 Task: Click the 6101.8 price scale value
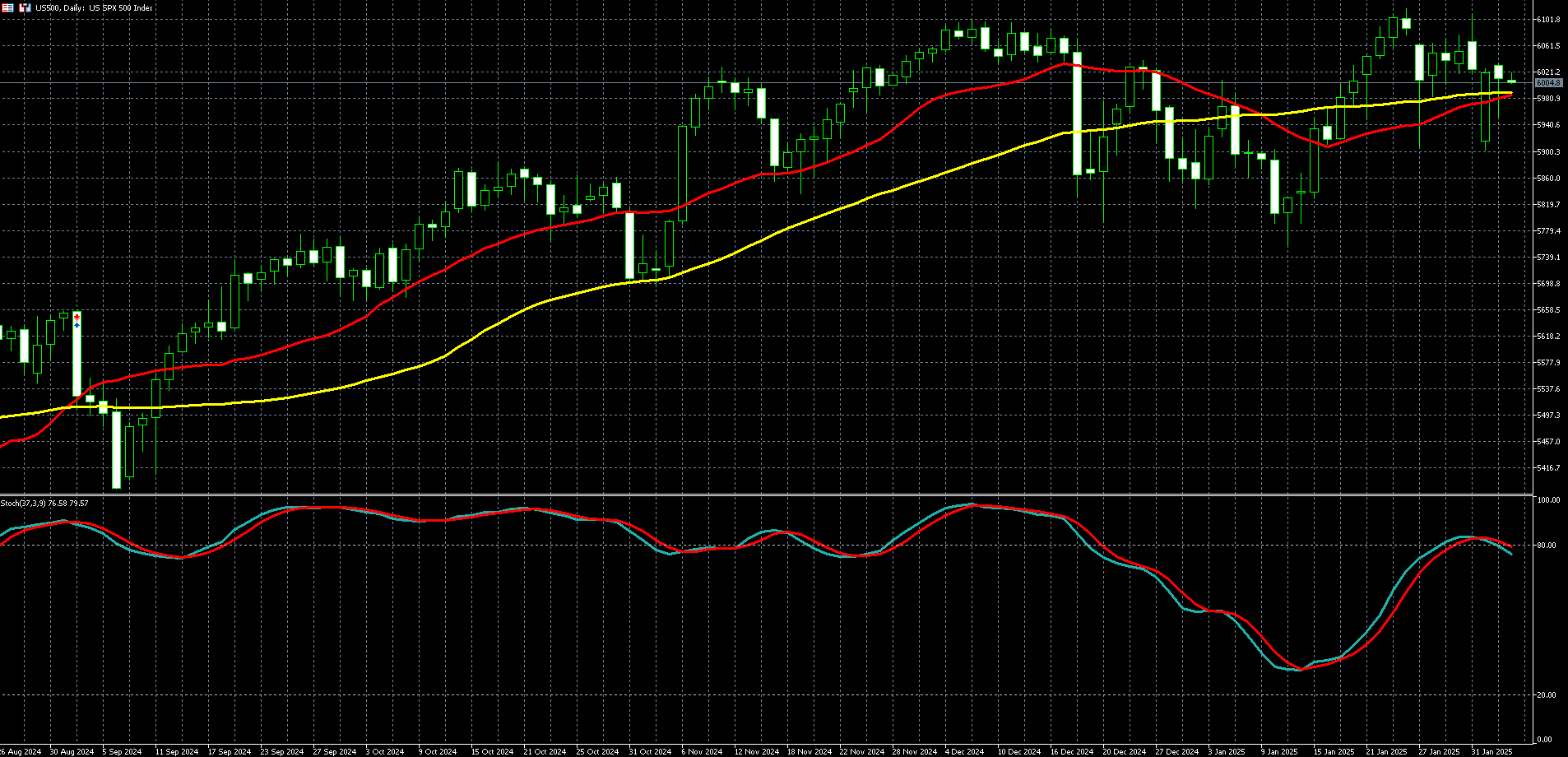tap(1547, 20)
